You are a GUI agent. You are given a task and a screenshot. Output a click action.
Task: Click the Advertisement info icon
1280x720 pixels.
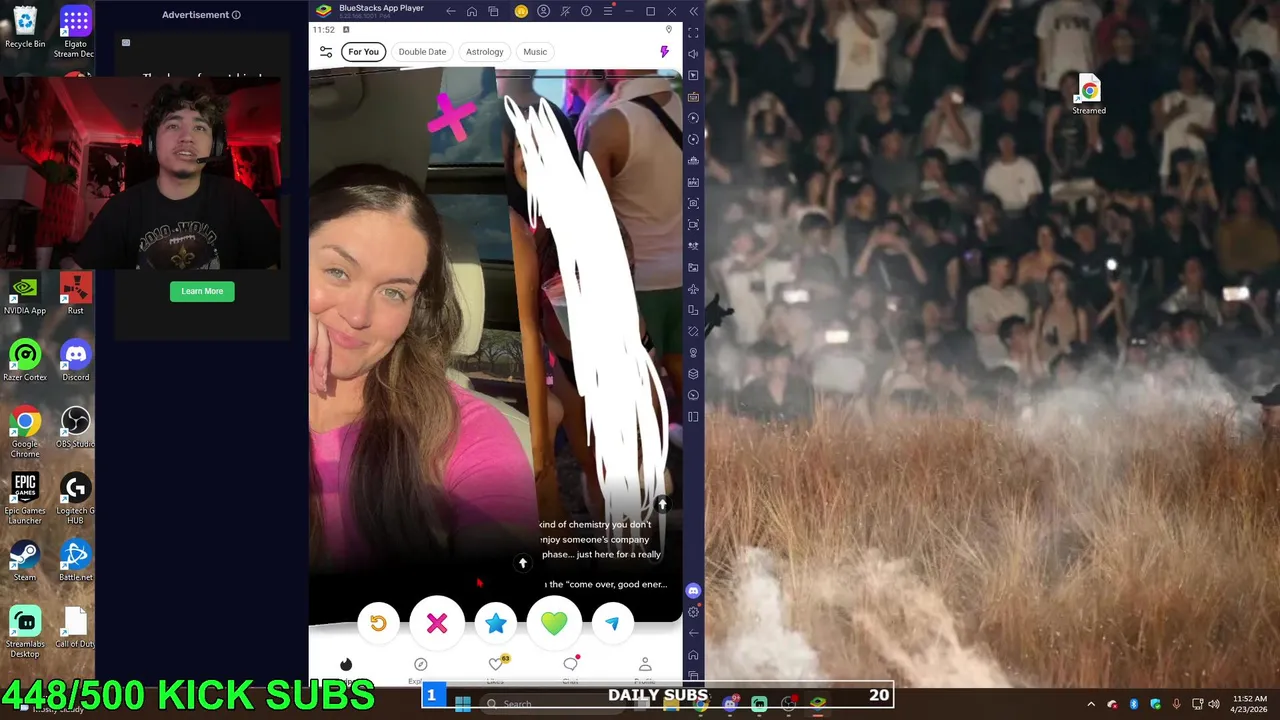(x=236, y=15)
